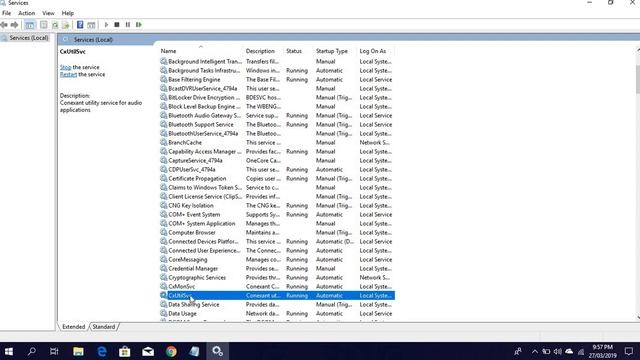Open the Action Center notification icon
This screenshot has height=360, width=640.
click(x=629, y=351)
